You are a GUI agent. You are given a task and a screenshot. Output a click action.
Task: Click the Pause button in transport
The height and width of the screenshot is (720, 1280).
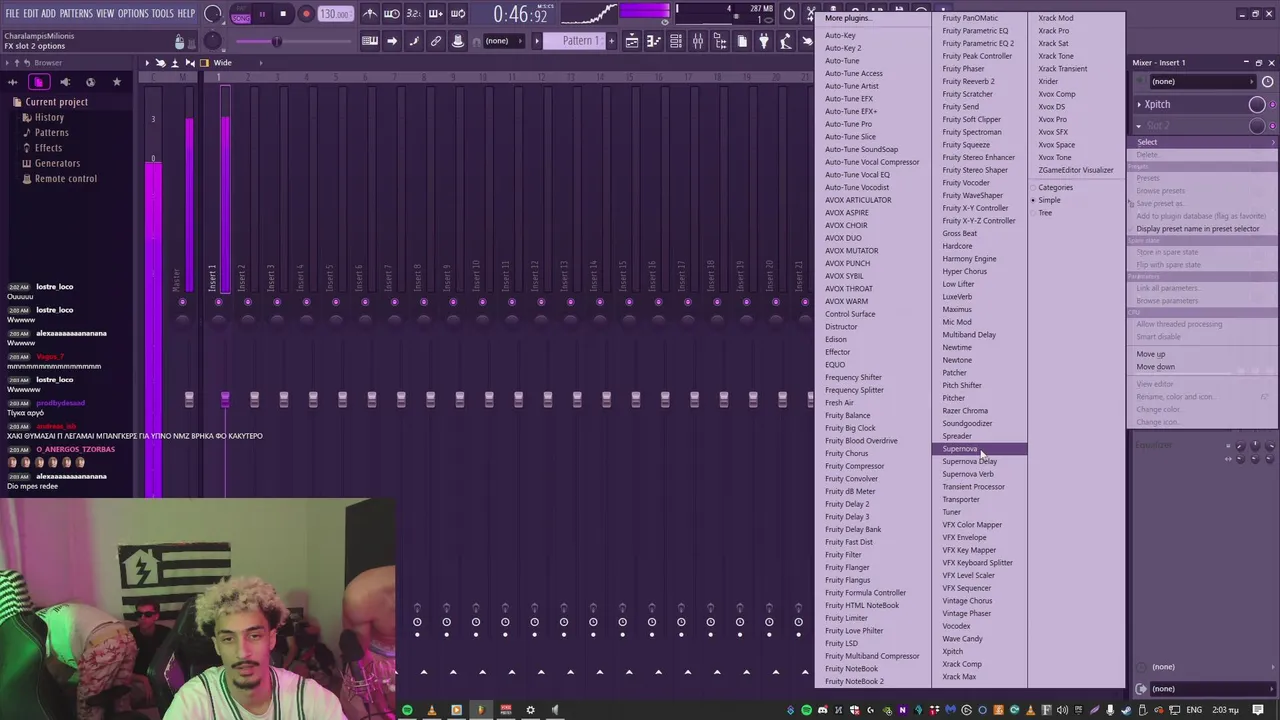[262, 14]
